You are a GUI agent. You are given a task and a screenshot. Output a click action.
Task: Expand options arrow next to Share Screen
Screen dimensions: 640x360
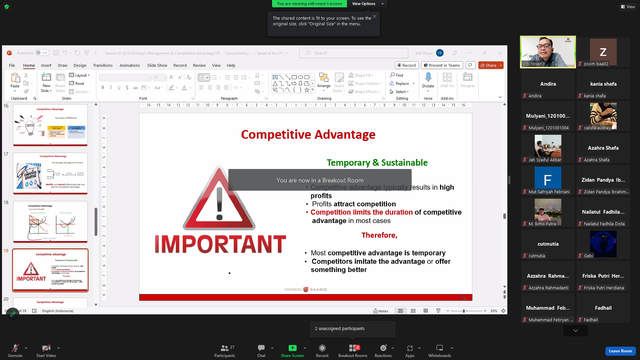(305, 348)
